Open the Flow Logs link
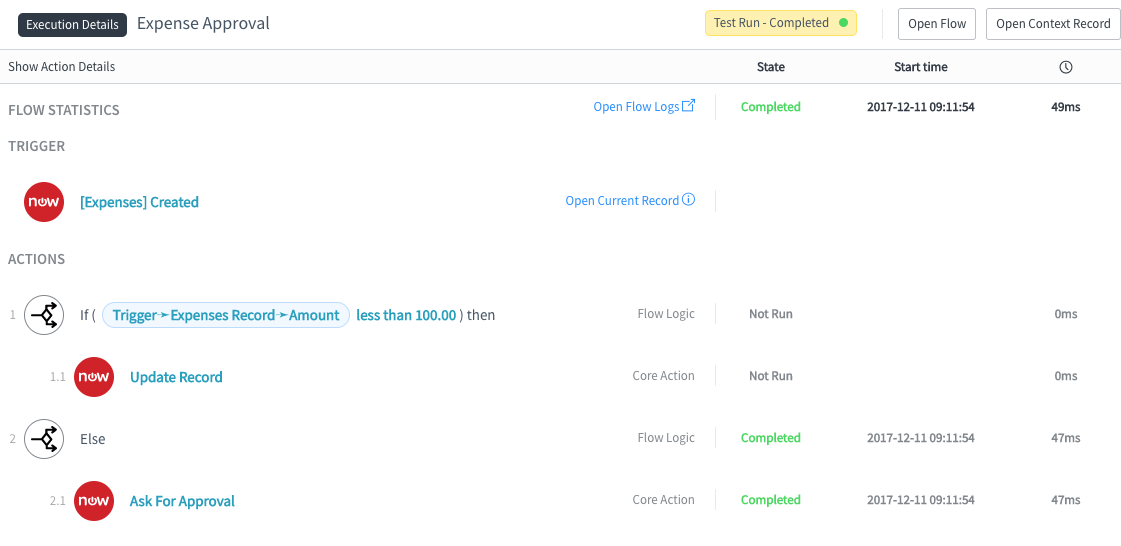 (x=636, y=106)
